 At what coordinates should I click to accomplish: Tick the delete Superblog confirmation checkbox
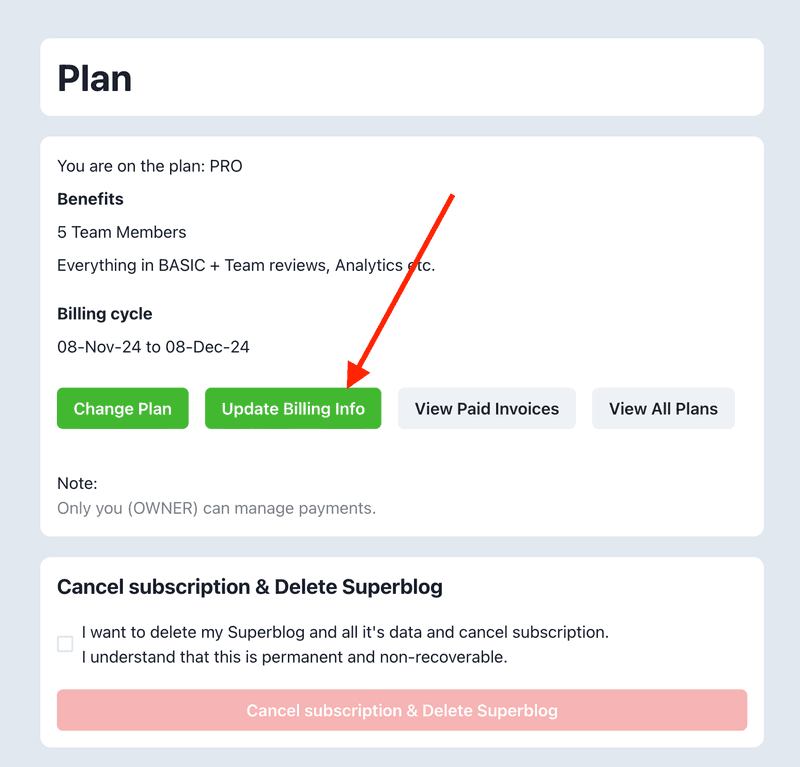tap(65, 644)
